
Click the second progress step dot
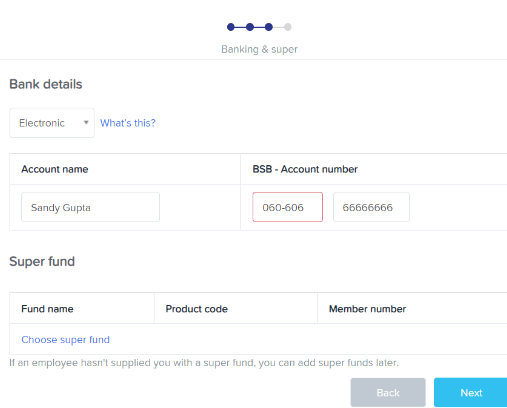pyautogui.click(x=250, y=27)
